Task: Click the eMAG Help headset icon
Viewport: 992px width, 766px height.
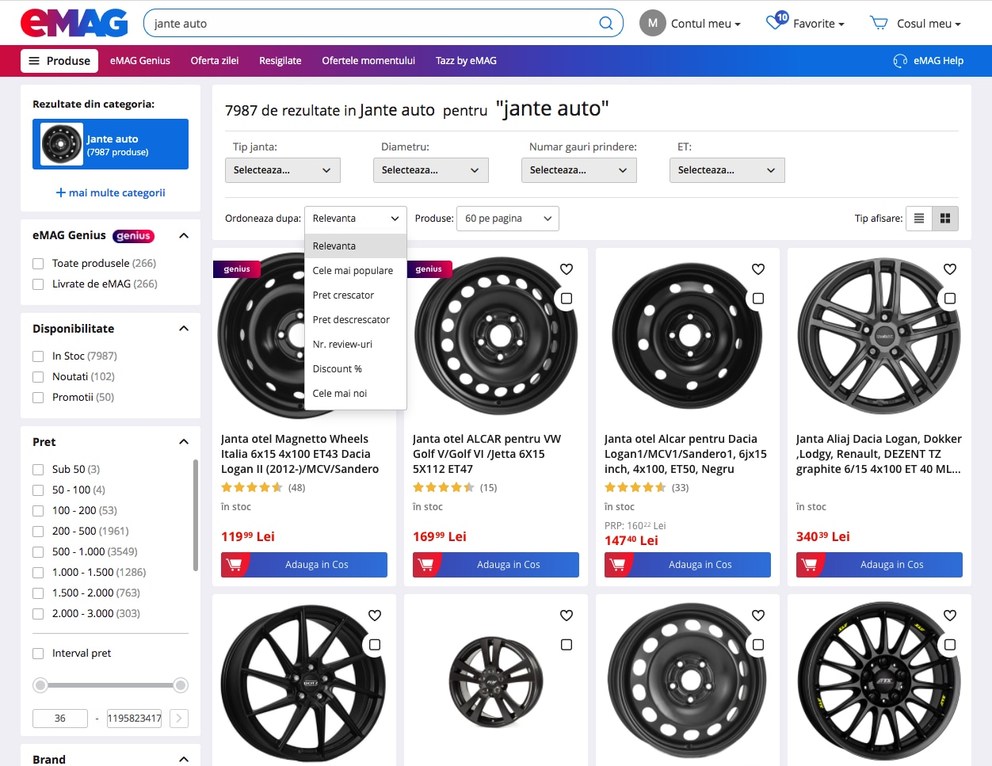Action: (x=900, y=61)
